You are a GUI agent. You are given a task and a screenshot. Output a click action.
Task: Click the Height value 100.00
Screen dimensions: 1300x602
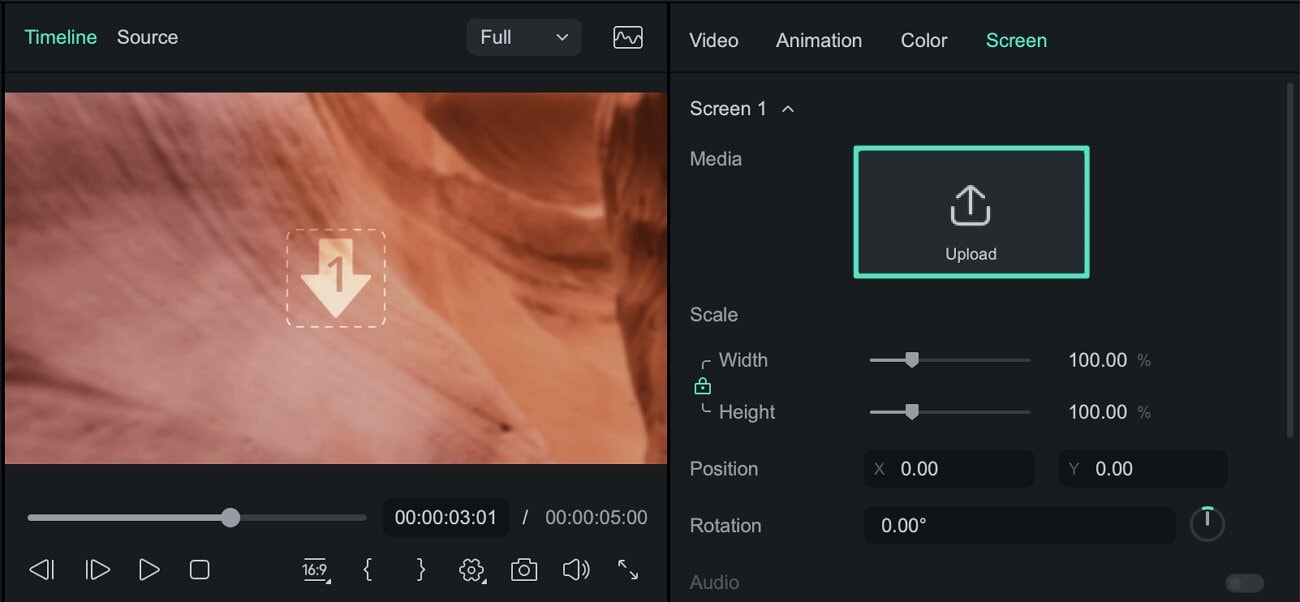pos(1097,412)
